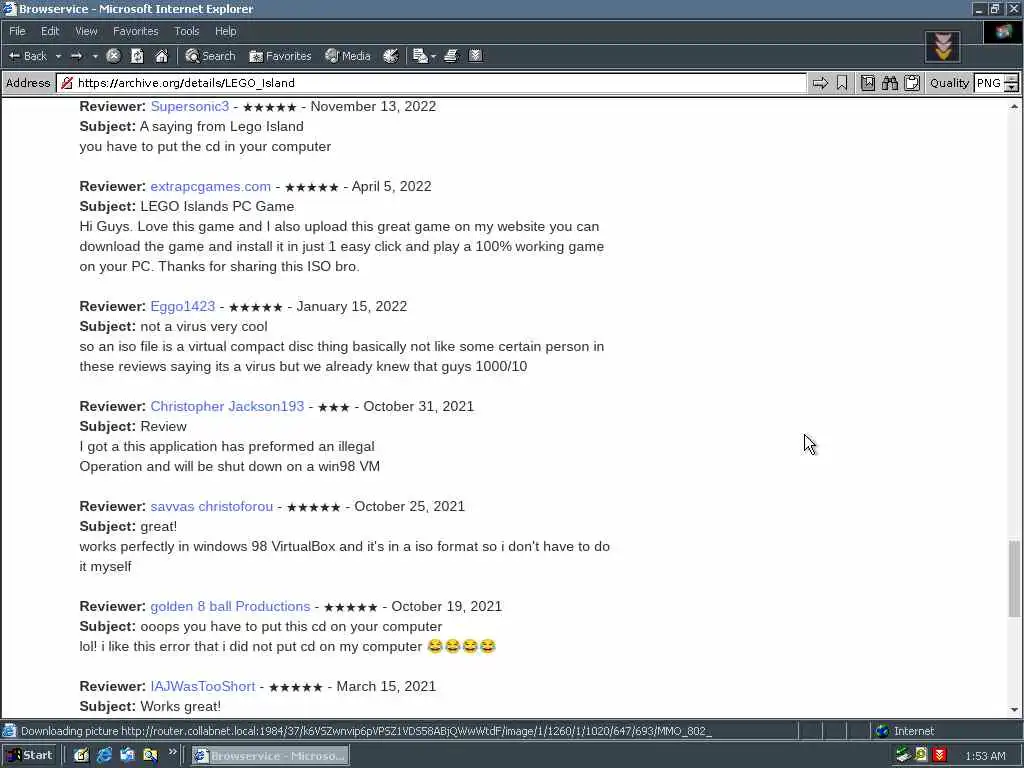
Task: Open the Favorites menu
Action: tap(135, 31)
